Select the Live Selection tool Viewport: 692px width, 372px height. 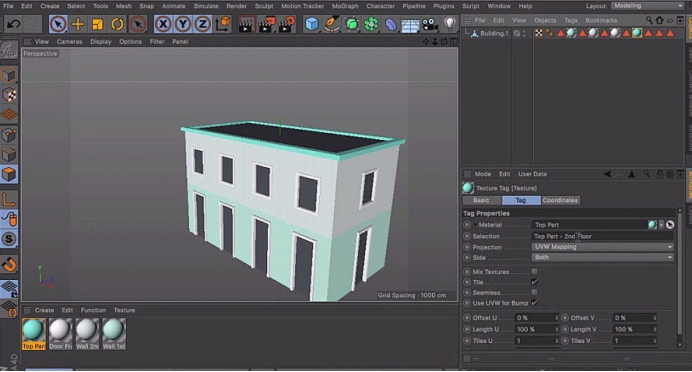(58, 24)
